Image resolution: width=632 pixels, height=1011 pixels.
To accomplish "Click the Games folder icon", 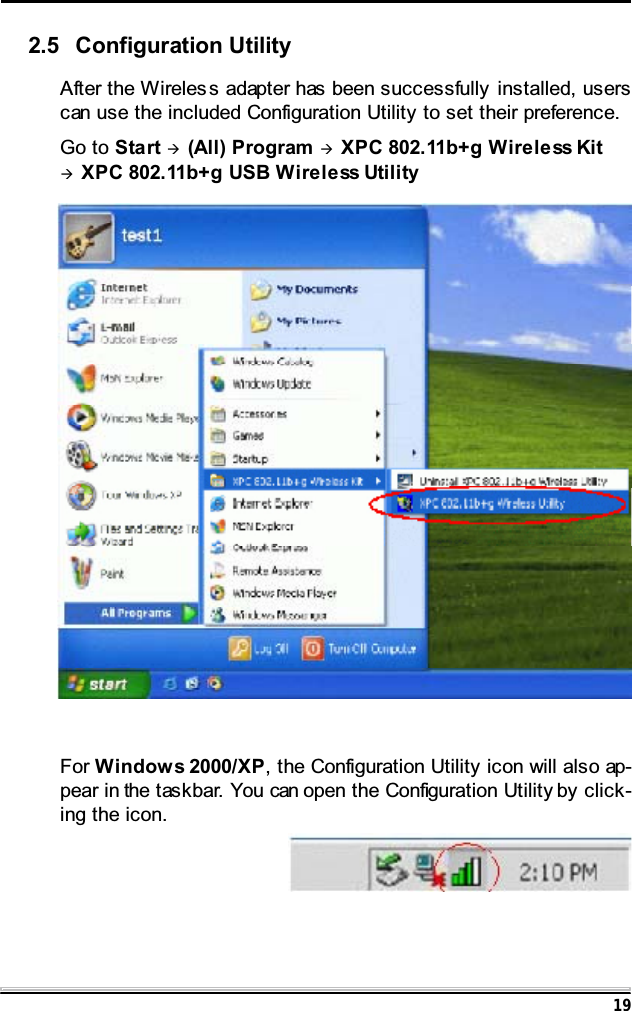I will 218,437.
